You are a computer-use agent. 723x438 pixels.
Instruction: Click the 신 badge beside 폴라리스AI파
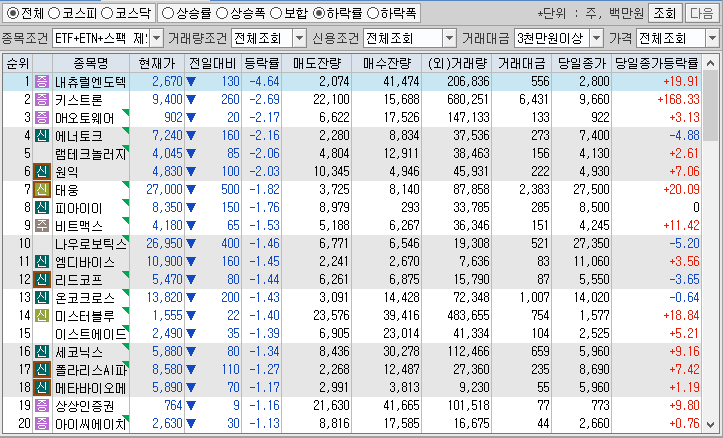point(42,369)
